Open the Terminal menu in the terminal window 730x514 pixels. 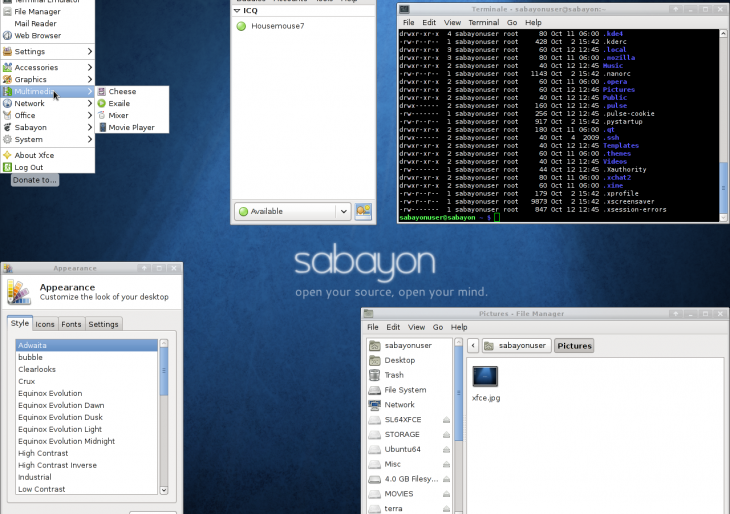pyautogui.click(x=484, y=22)
